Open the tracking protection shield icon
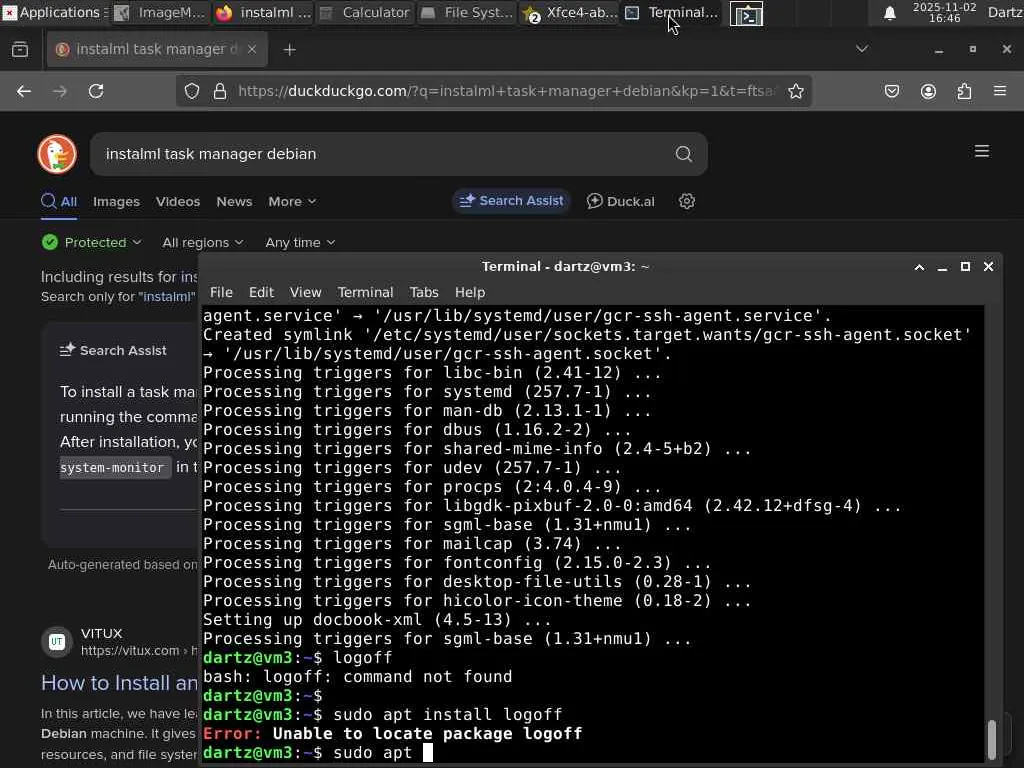Viewport: 1024px width, 768px height. tap(191, 91)
